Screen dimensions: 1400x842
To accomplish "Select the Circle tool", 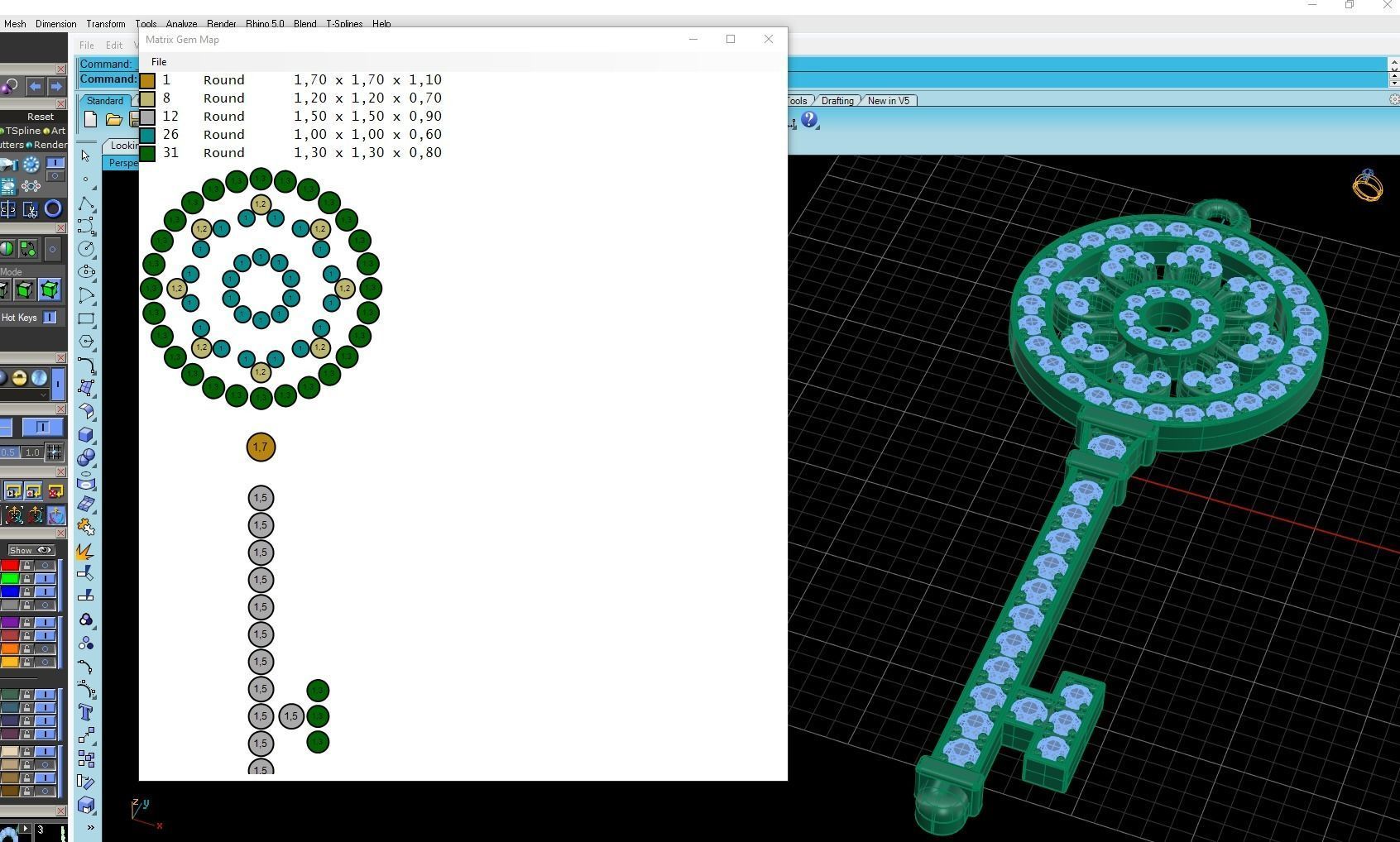I will point(86,248).
